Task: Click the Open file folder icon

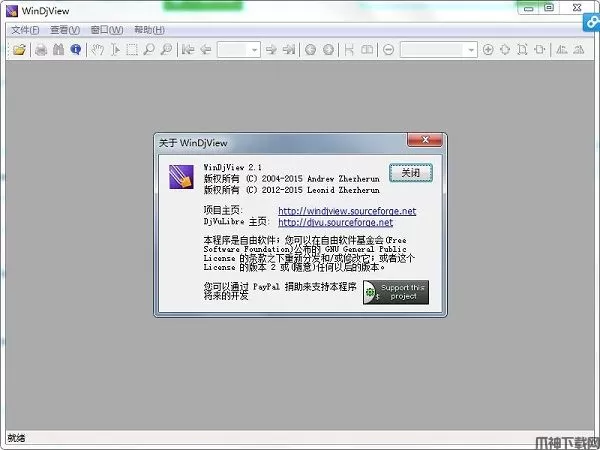Action: pos(19,50)
